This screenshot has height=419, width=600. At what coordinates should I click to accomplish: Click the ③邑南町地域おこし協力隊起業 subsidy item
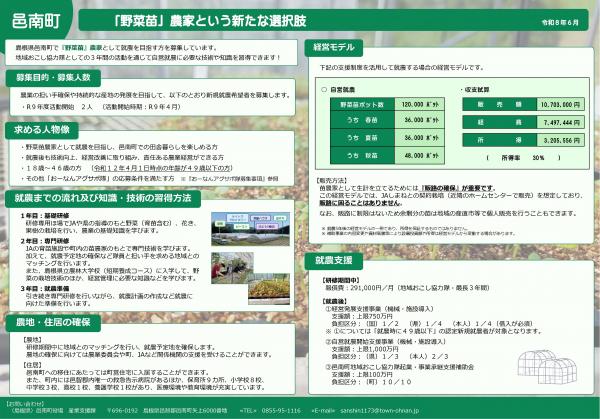(x=399, y=367)
